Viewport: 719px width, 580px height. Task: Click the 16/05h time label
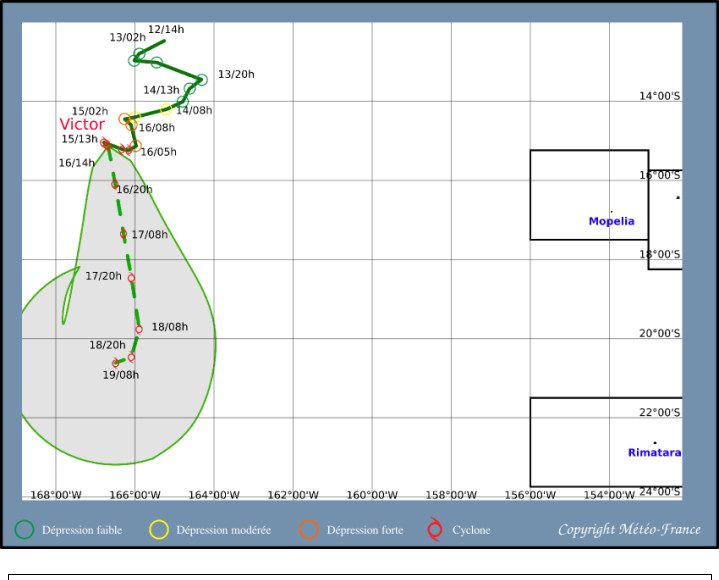click(x=159, y=152)
